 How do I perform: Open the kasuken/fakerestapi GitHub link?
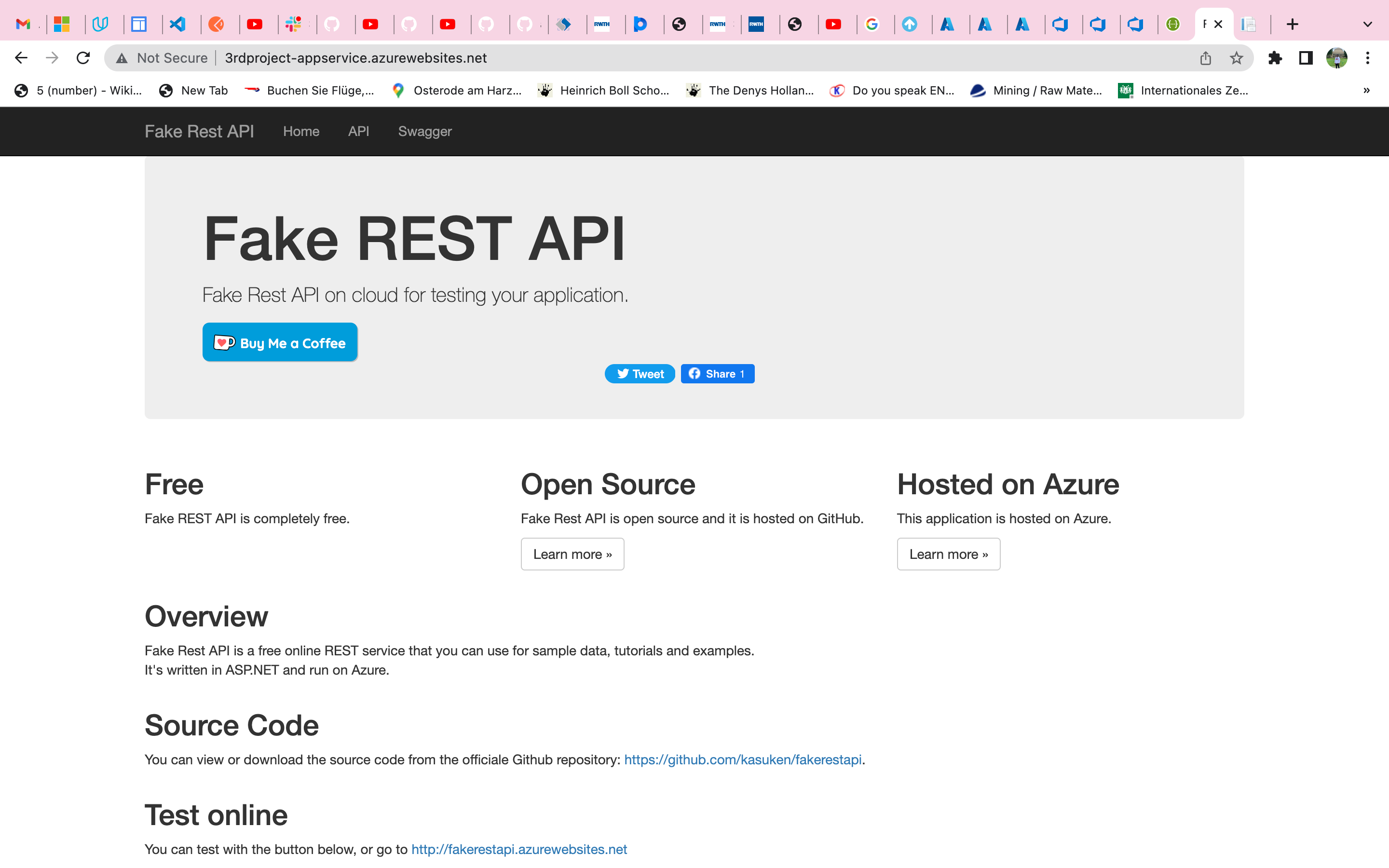tap(743, 759)
